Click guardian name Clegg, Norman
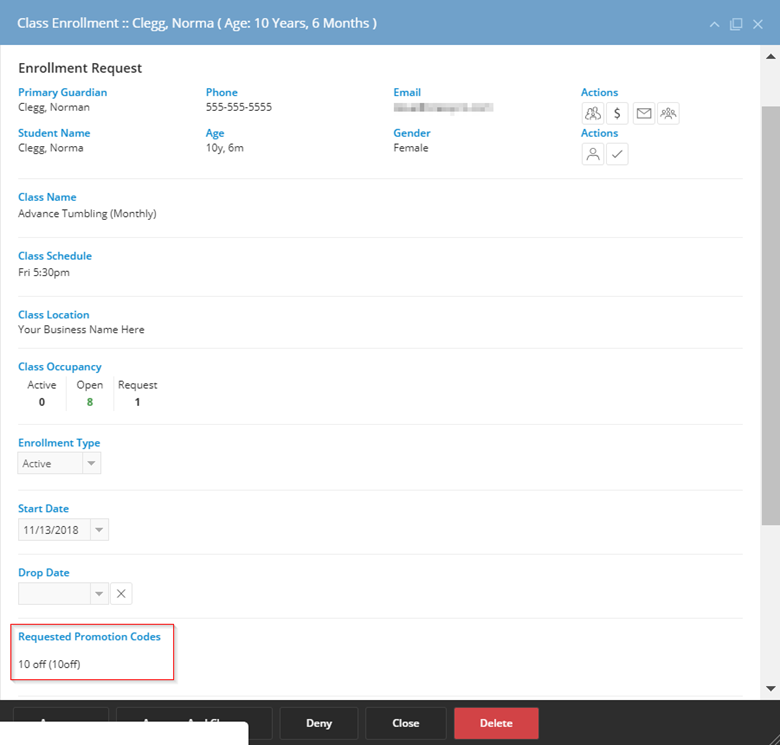This screenshot has width=780, height=745. click(x=54, y=107)
